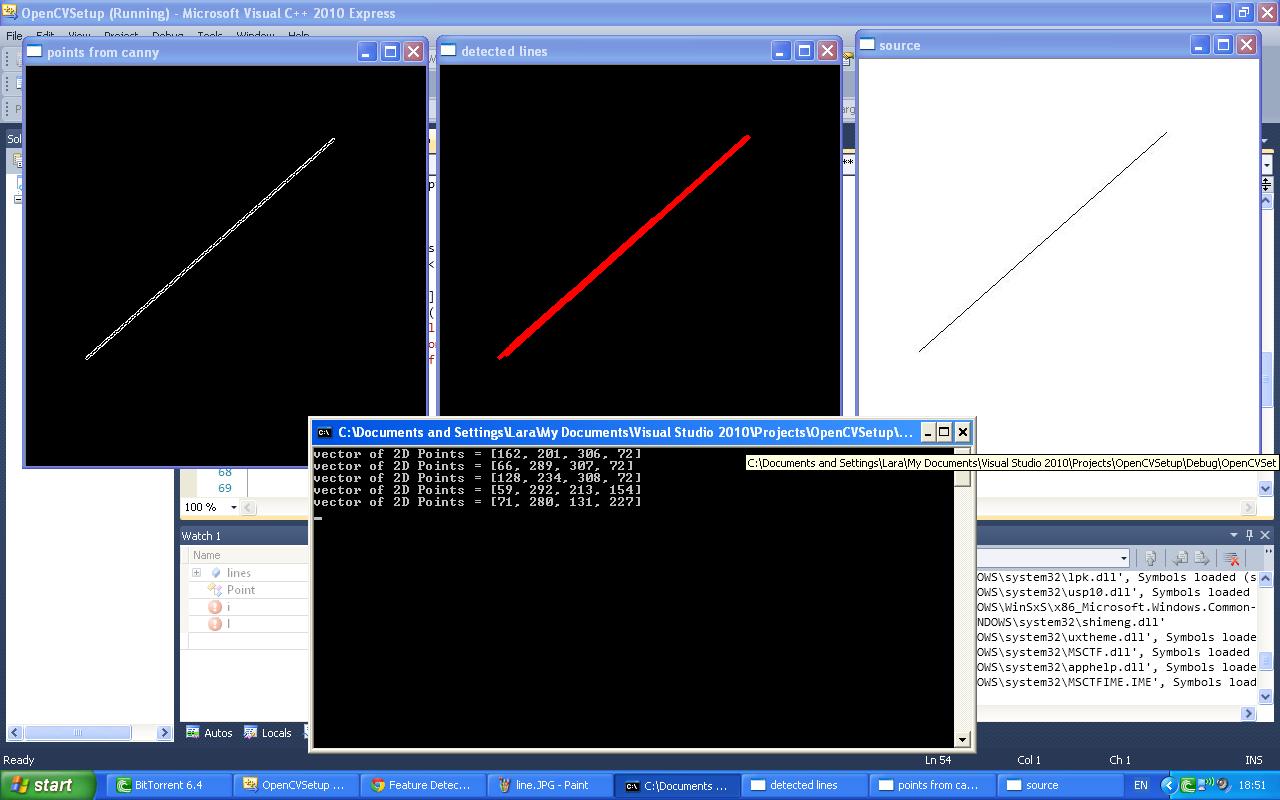Toggle auto hide pin on output panel
Viewport: 1280px width, 800px height.
[1249, 535]
